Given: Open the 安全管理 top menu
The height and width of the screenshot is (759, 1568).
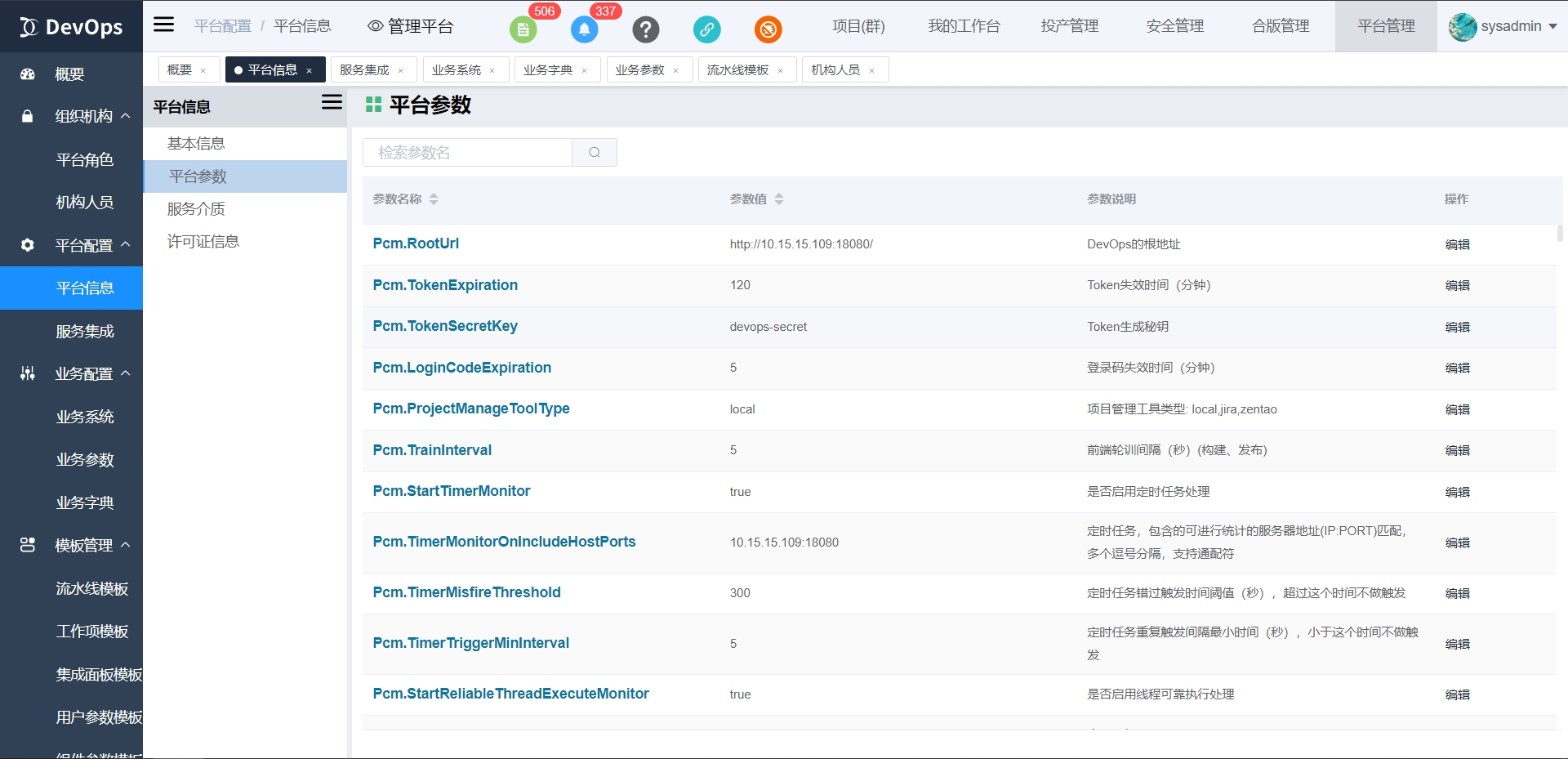Looking at the screenshot, I should click(x=1174, y=26).
